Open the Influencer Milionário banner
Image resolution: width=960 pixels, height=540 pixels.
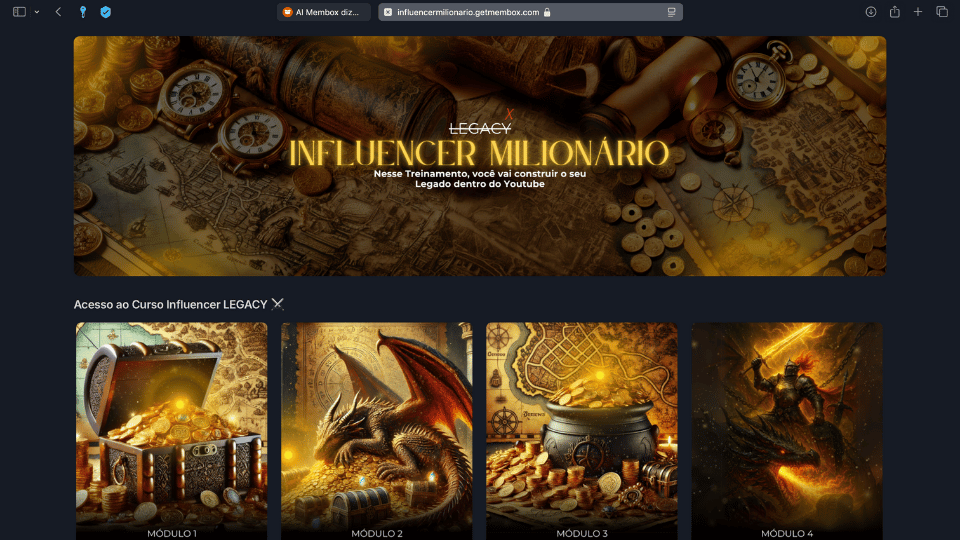coord(480,156)
